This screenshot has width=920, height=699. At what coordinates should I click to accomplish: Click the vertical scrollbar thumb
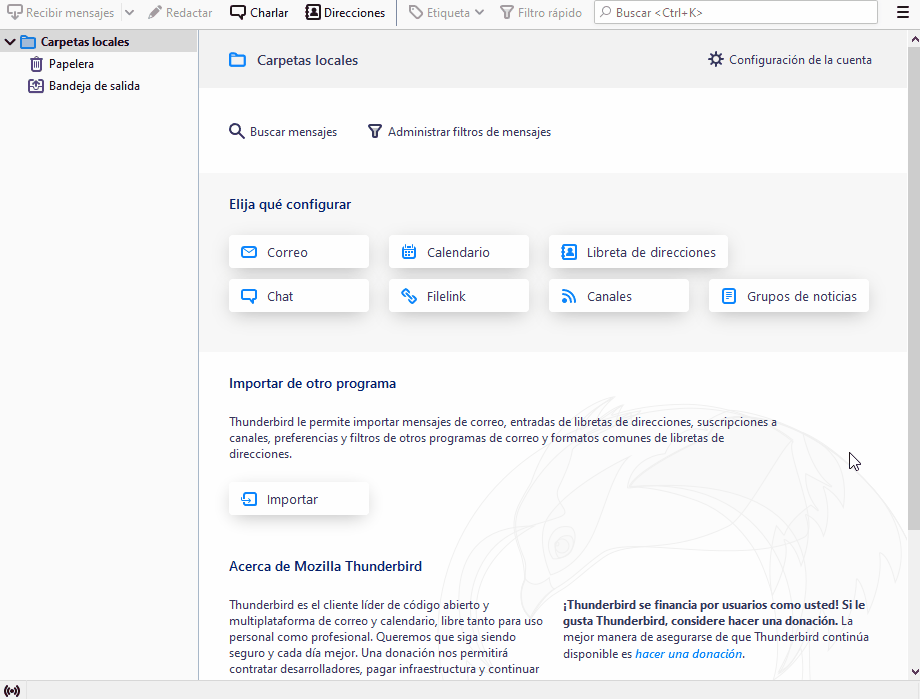(914, 288)
